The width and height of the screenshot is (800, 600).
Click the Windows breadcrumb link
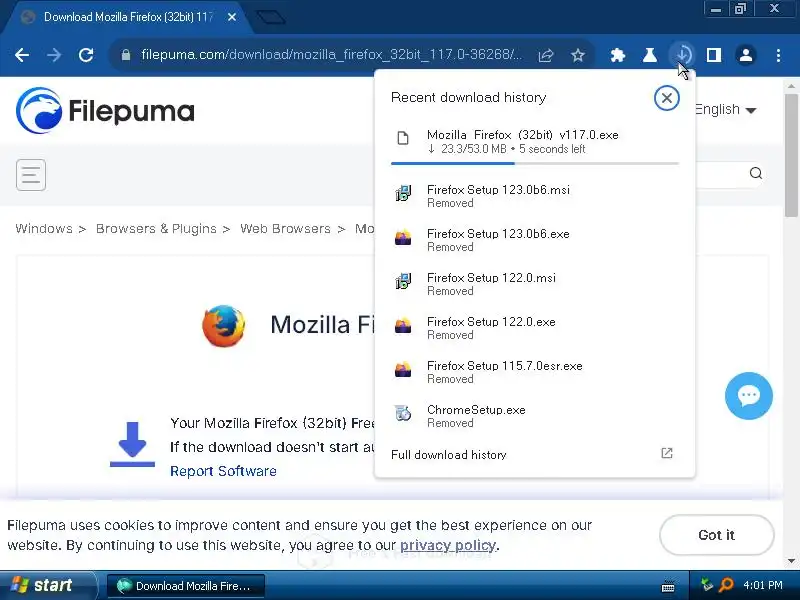pyautogui.click(x=44, y=229)
